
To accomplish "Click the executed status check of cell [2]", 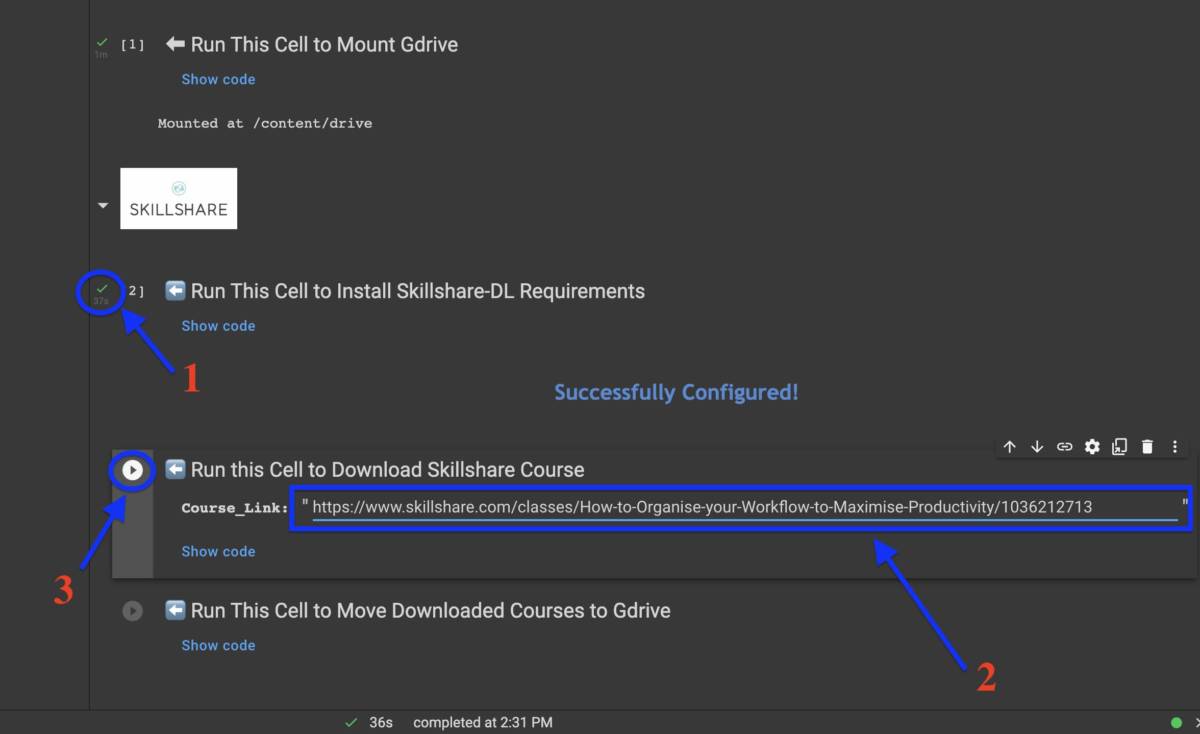I will click(x=102, y=289).
